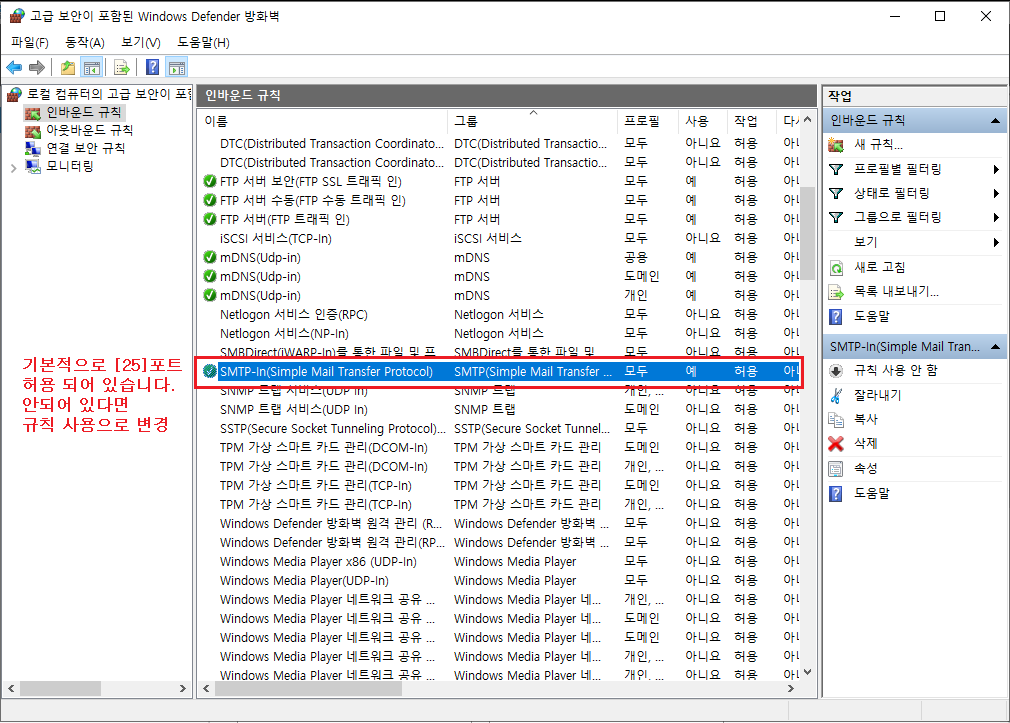The image size is (1010, 723).
Task: Sort rules by 그룹 column header
Action: coord(532,121)
